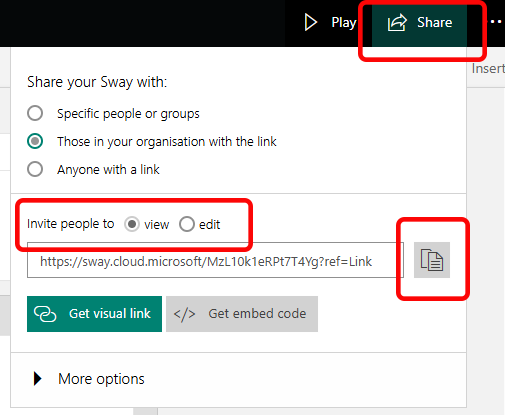Click the Sway share link field
This screenshot has width=505, height=415.
coord(215,260)
